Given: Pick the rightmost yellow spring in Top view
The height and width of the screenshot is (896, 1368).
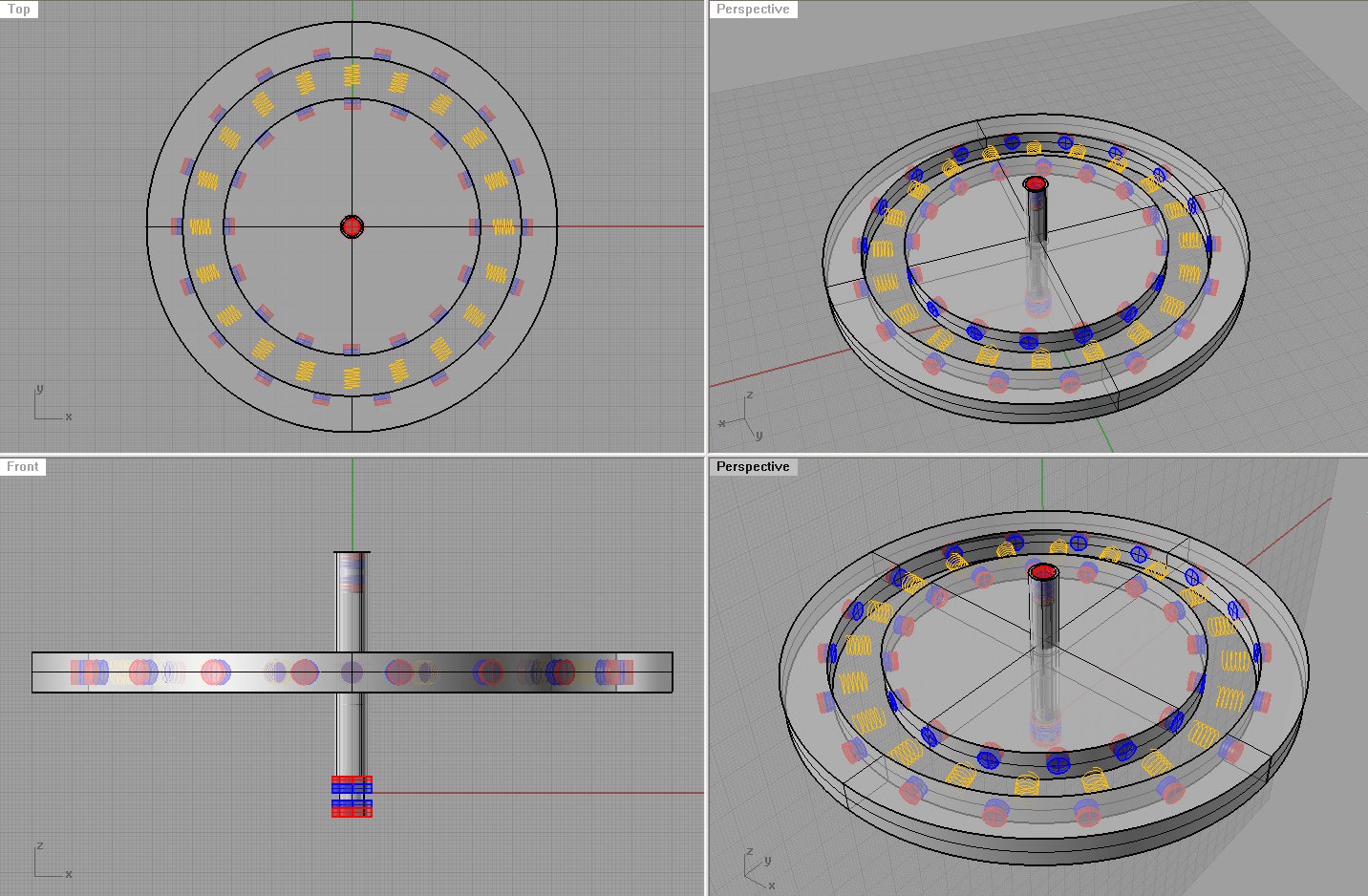Looking at the screenshot, I should pos(503,226).
